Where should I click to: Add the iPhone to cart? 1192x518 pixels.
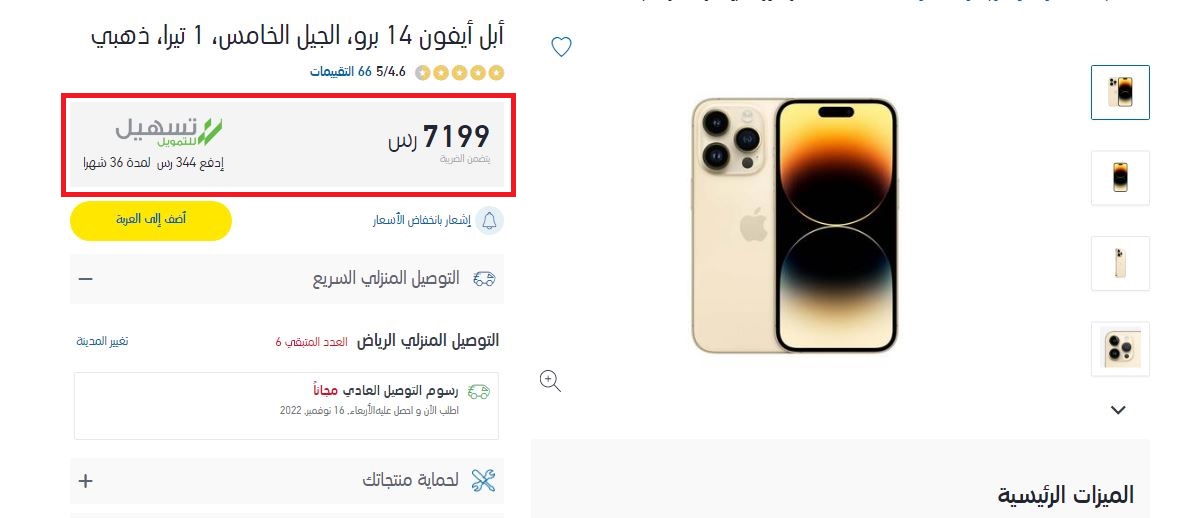[x=151, y=221]
